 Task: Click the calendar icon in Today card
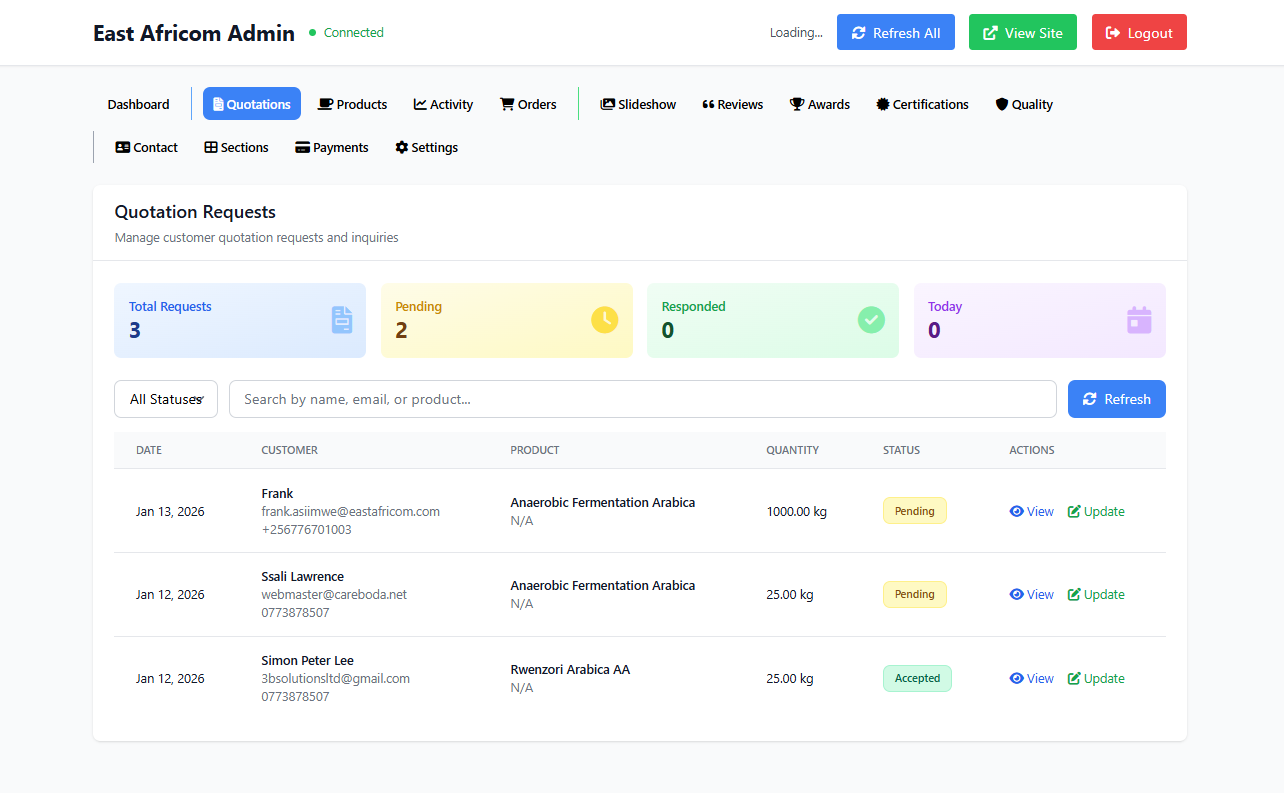coord(1139,320)
